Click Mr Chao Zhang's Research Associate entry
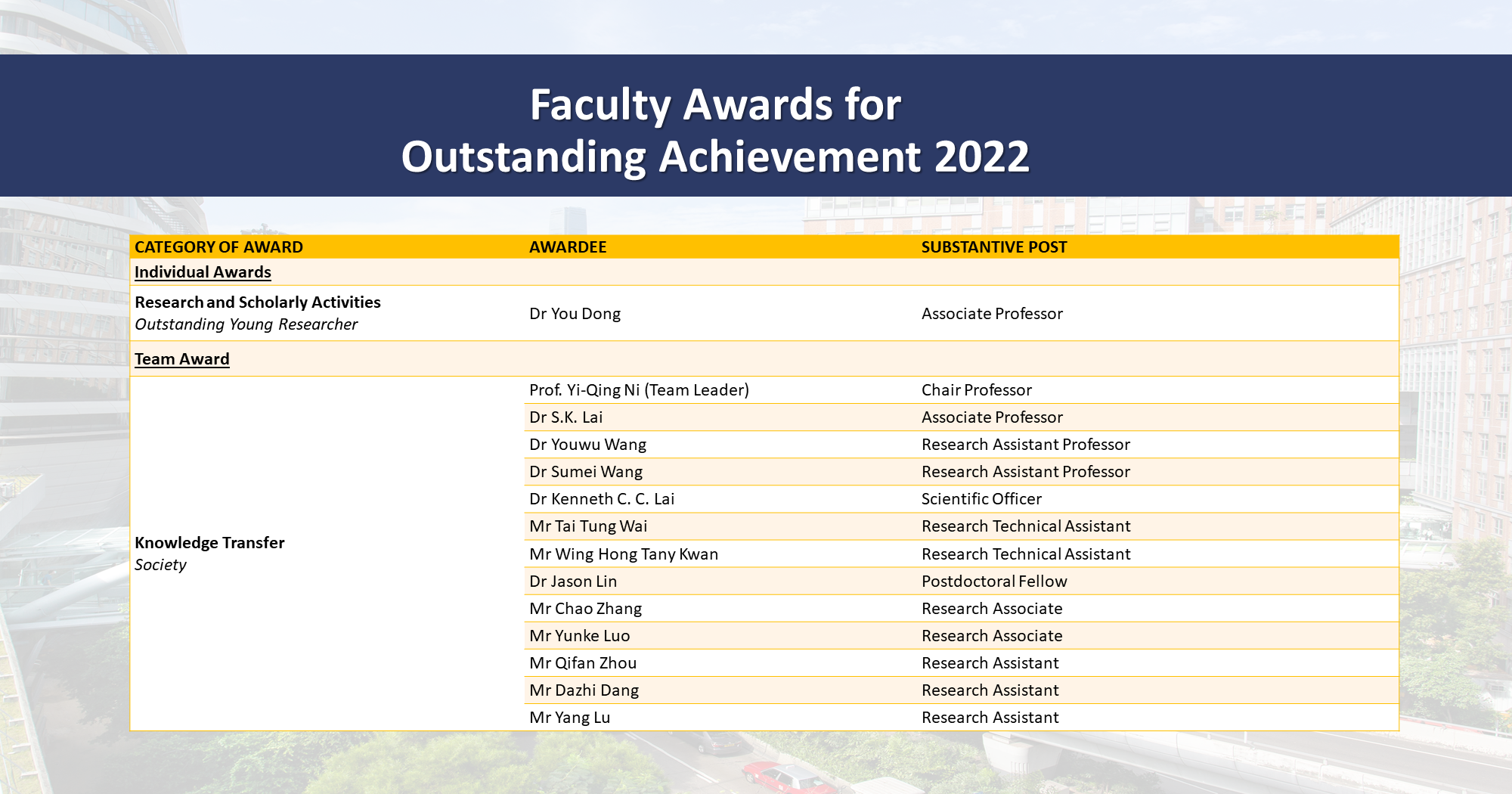The height and width of the screenshot is (794, 1512). coord(992,608)
